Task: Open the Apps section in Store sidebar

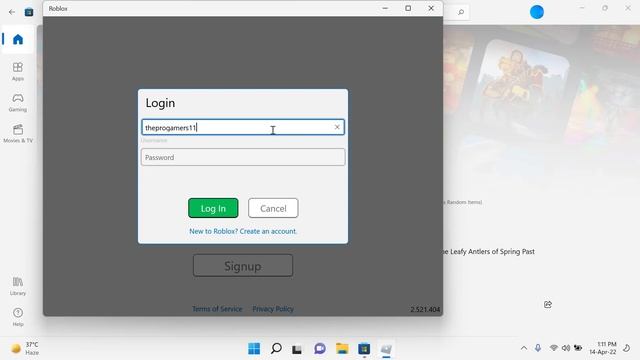Action: 18,71
